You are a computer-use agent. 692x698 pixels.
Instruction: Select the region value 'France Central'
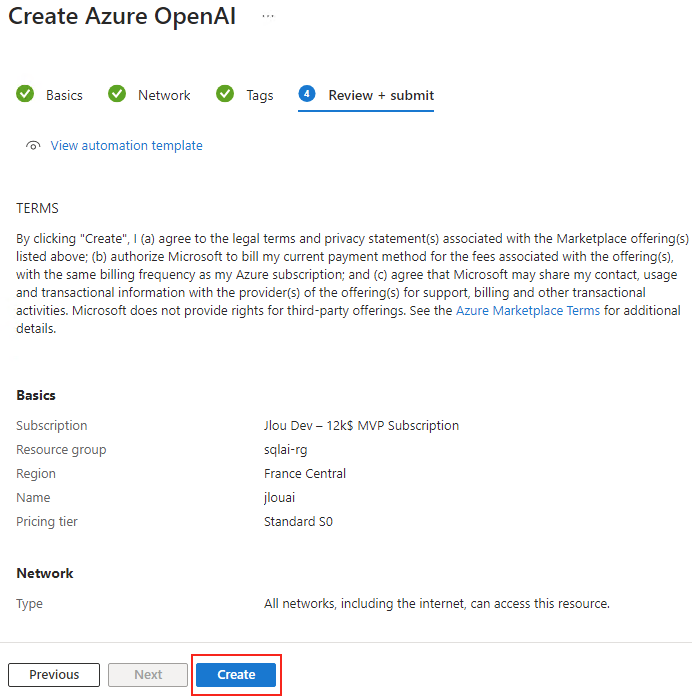[x=305, y=474]
